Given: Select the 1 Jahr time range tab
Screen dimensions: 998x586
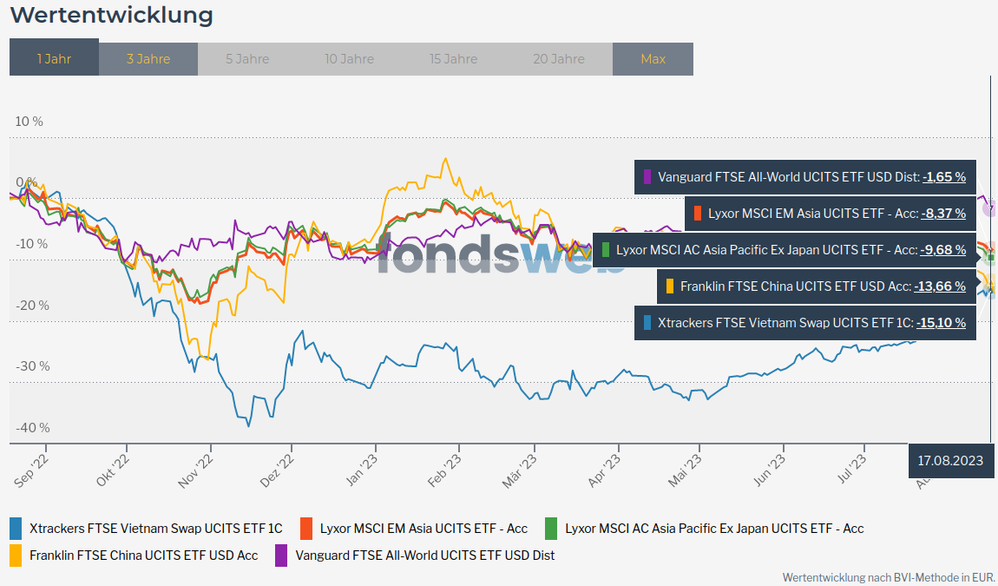Looking at the screenshot, I should pyautogui.click(x=54, y=59).
